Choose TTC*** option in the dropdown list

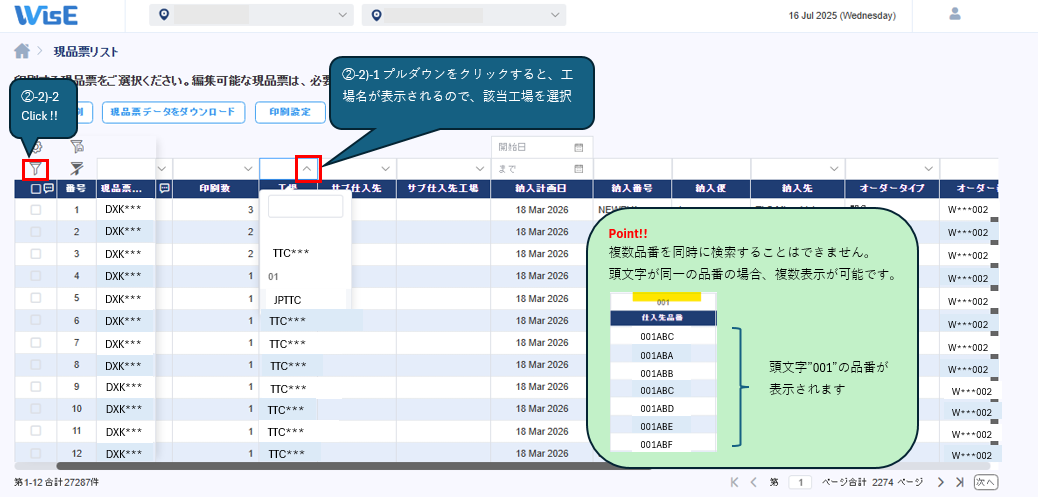[291, 253]
